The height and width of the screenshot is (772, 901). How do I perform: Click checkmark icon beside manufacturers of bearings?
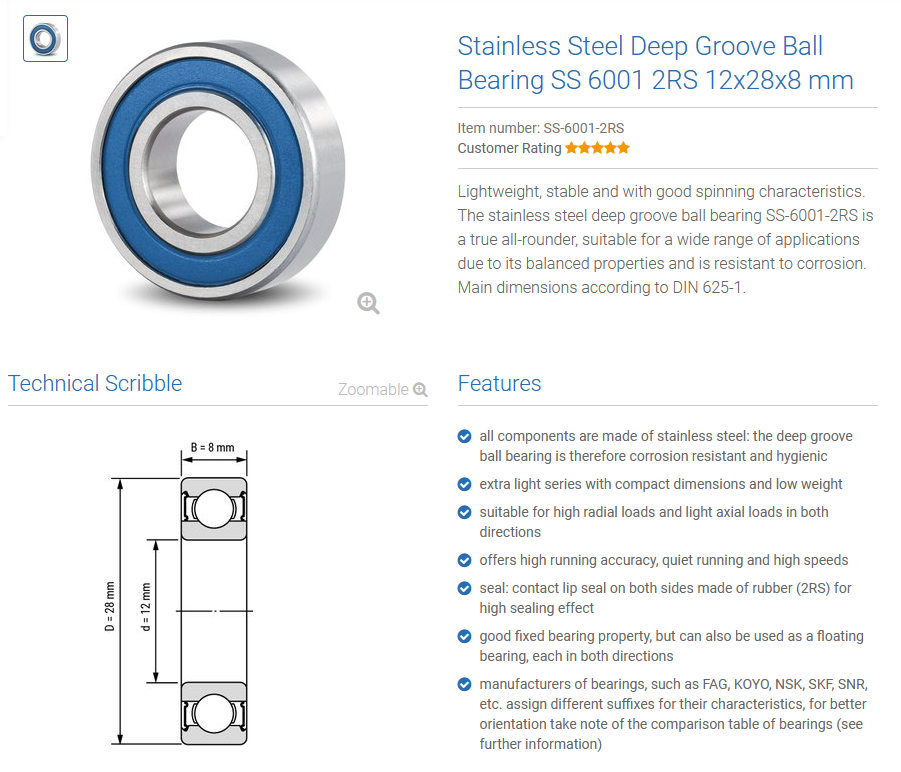pyautogui.click(x=464, y=684)
